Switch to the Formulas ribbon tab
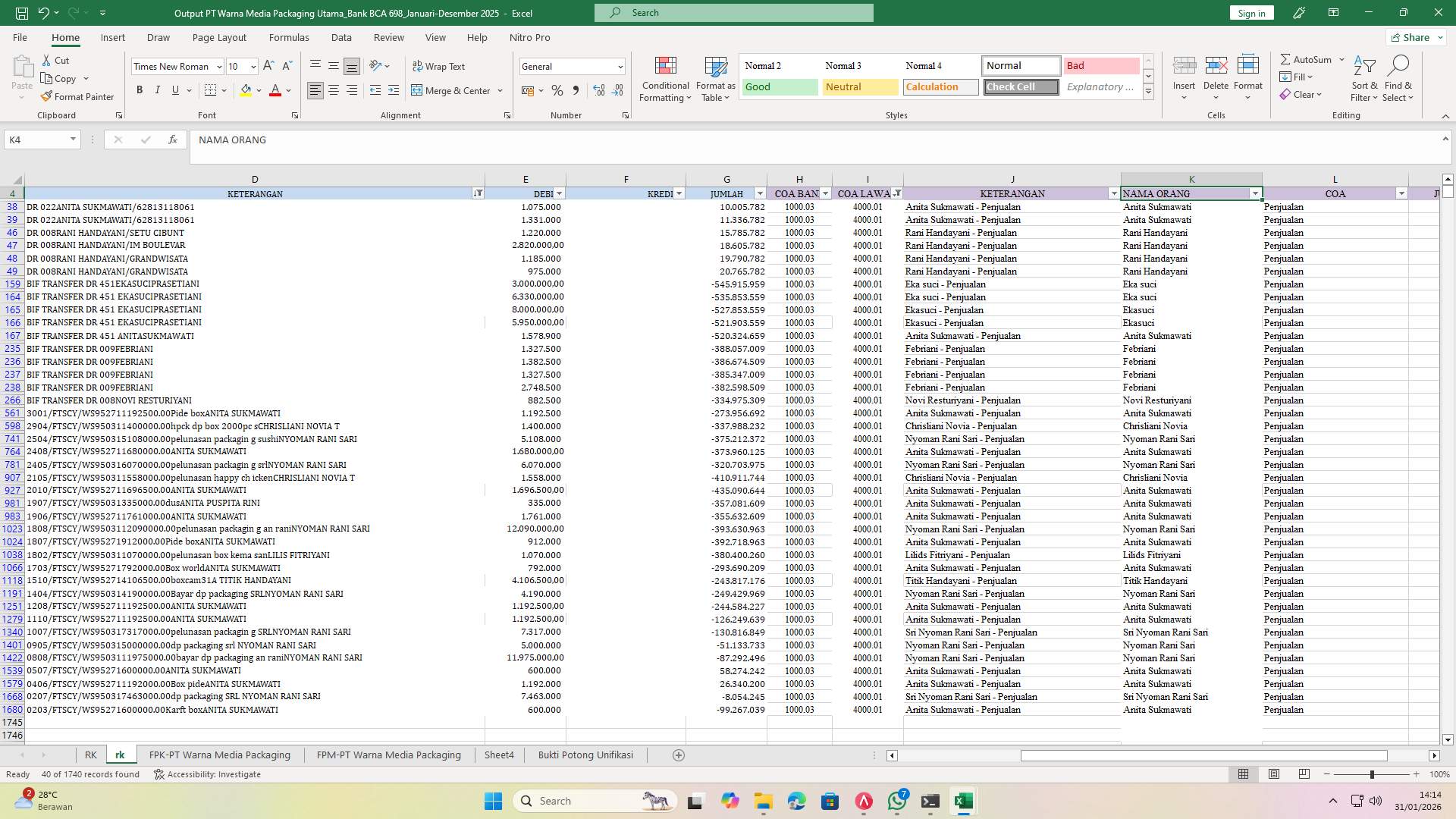Image resolution: width=1456 pixels, height=819 pixels. (289, 37)
